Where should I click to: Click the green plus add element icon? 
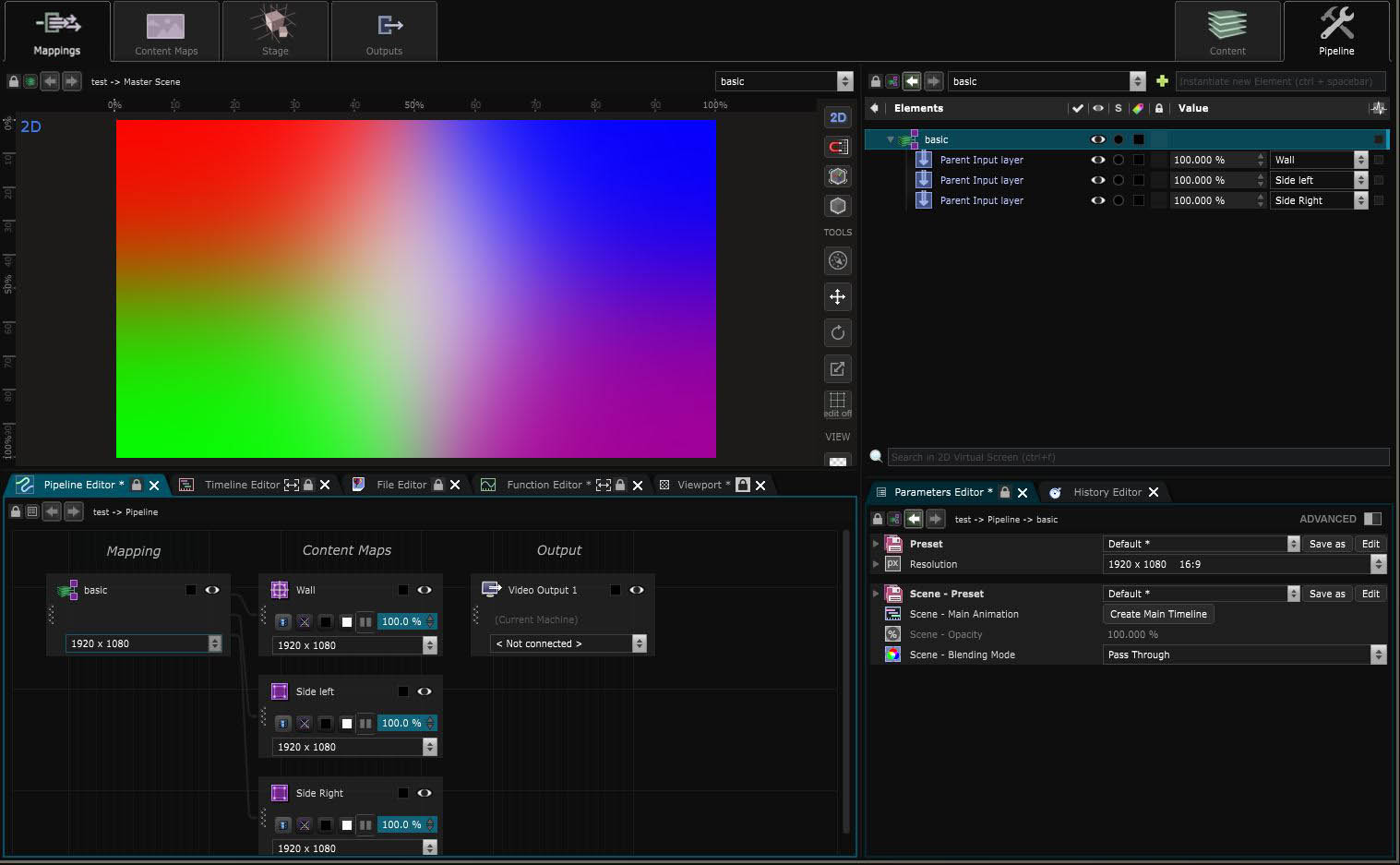tap(1162, 81)
